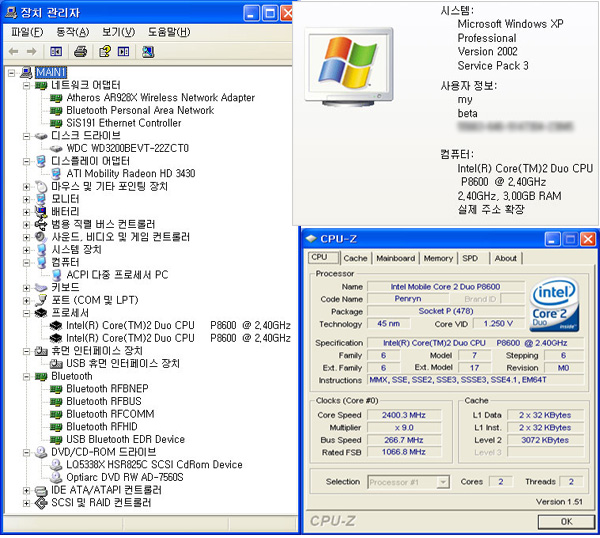Screen dimensions: 600x538
Task: Click the Bluetooth RFCOMM device icon
Action: pos(56,414)
